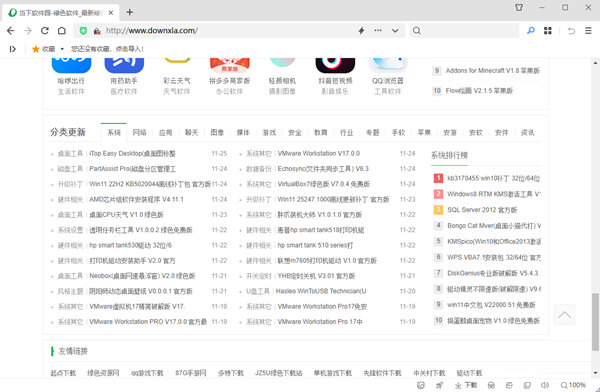
Task: Click the green security shield icon
Action: pyautogui.click(x=83, y=31)
